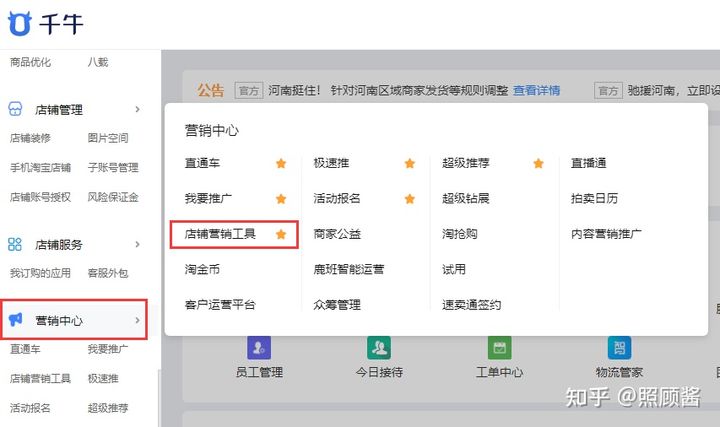Expand the 店铺服务 section arrow
This screenshot has width=720, height=427.
[137, 244]
